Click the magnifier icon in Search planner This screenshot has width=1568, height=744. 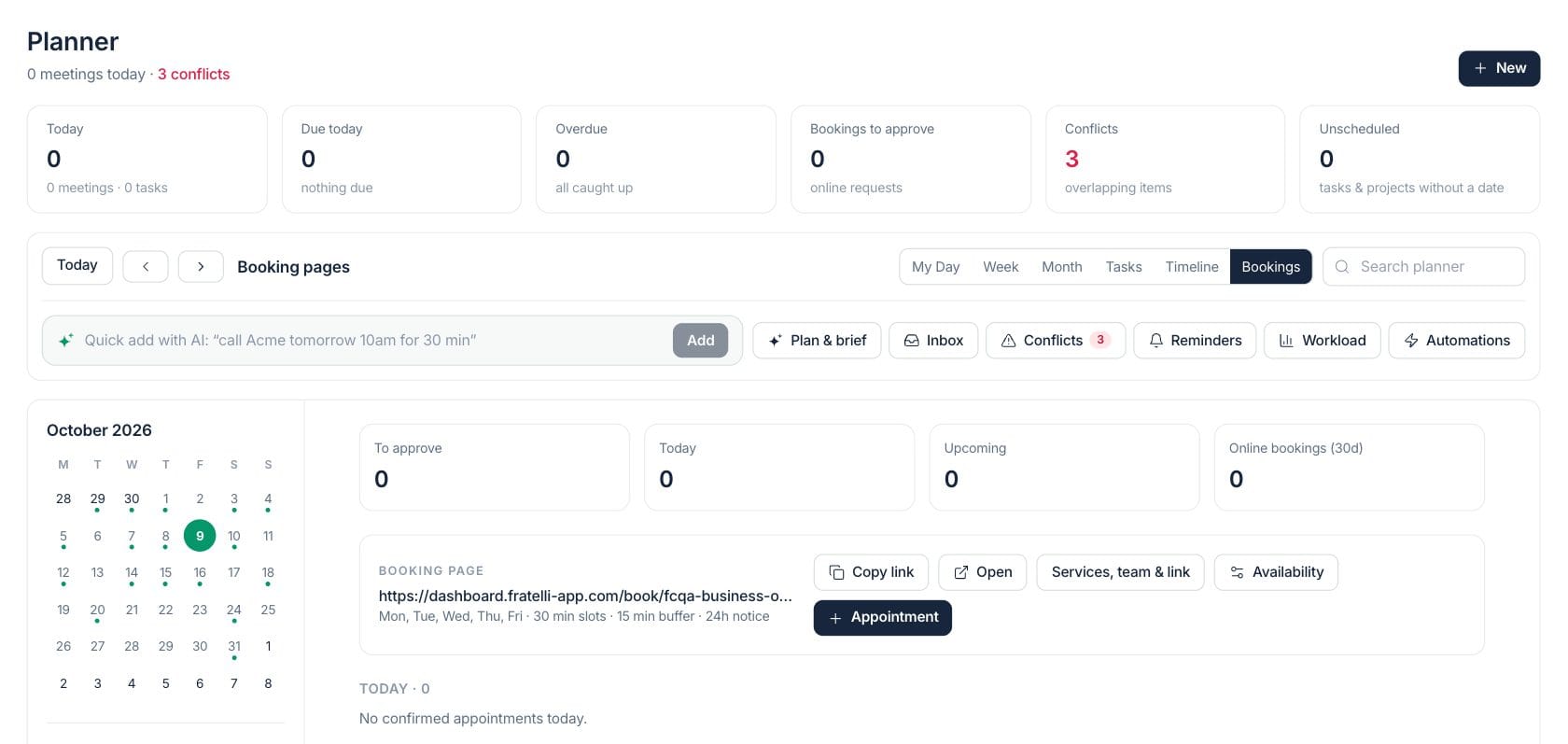(1342, 267)
